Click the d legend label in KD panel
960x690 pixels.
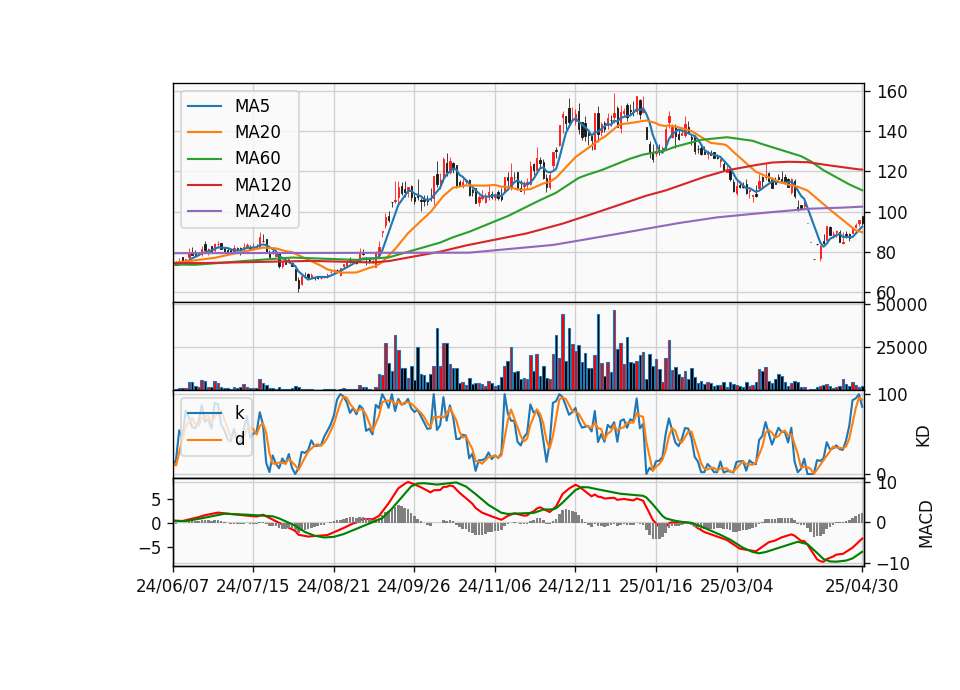click(240, 439)
